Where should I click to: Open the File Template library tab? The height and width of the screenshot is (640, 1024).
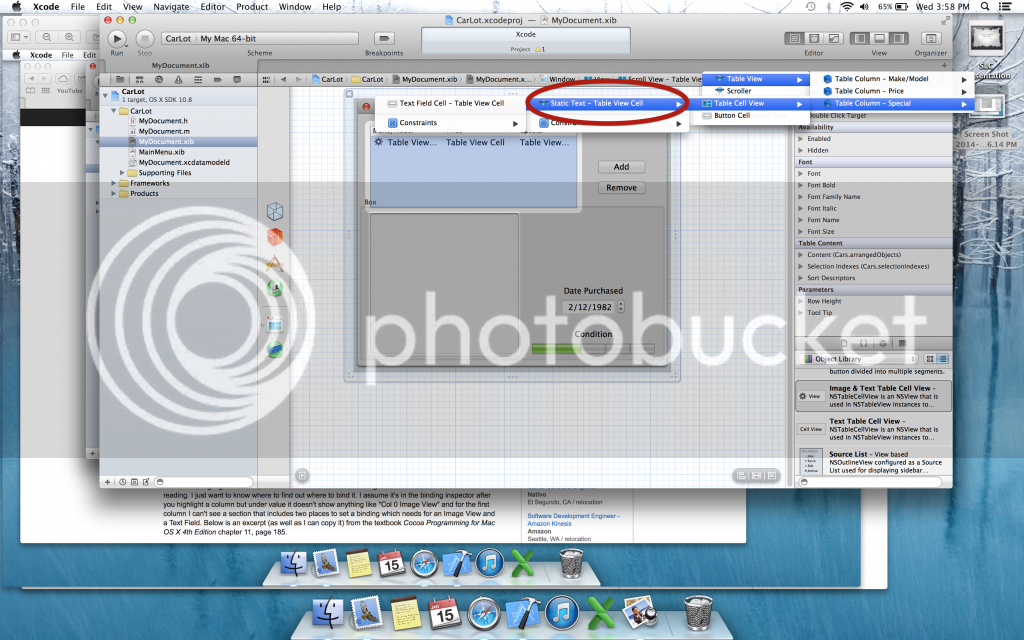click(x=844, y=344)
